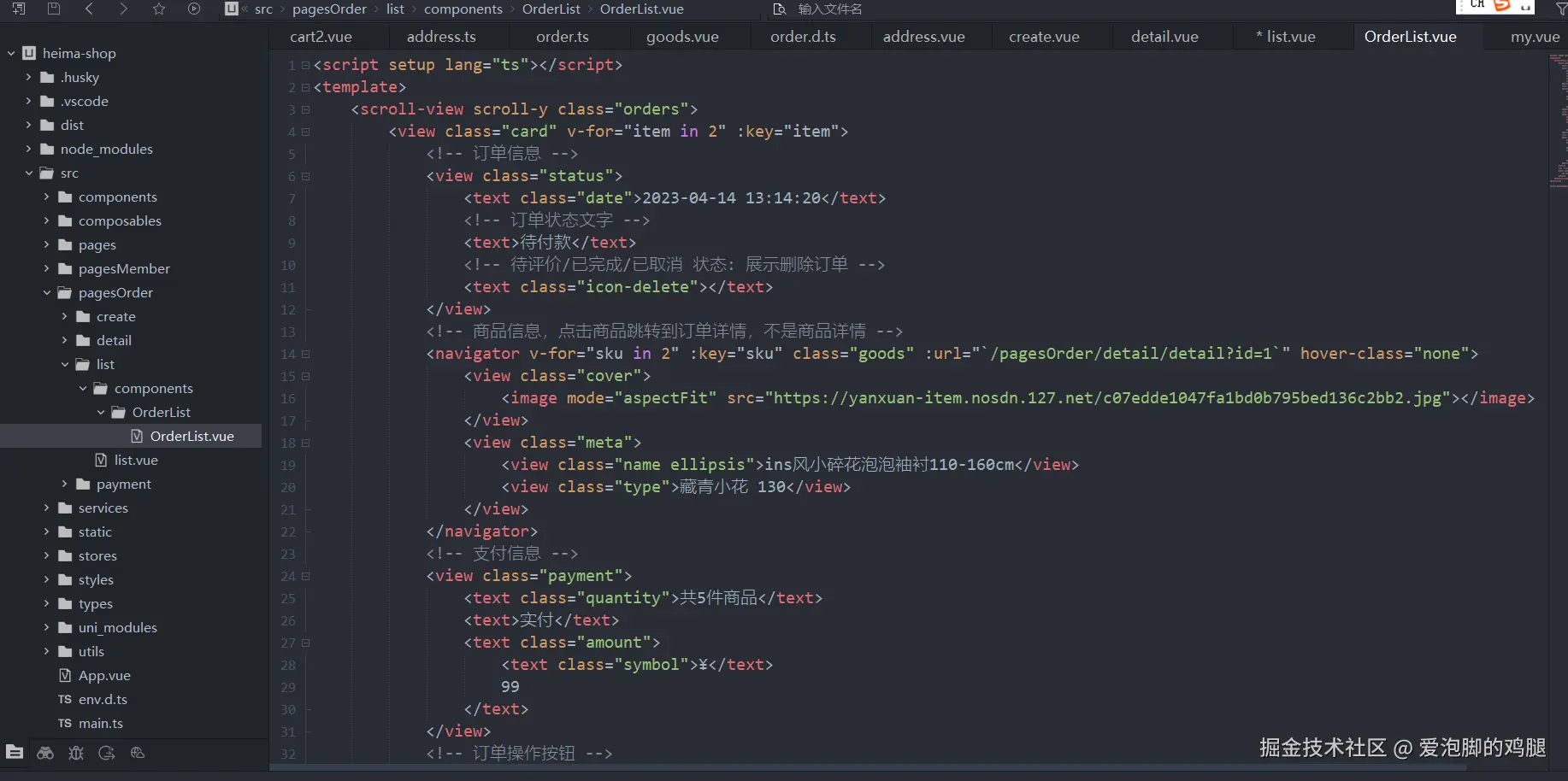Click the save icon in the toolbar

point(54,9)
